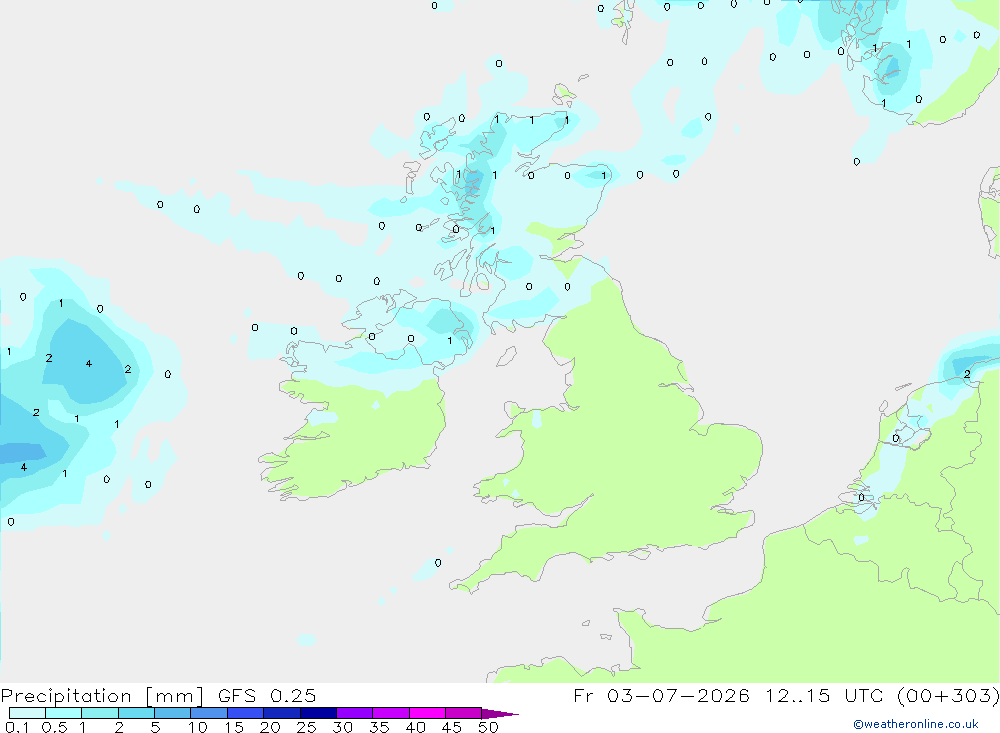
Task: Click legend label "10"
Action: (x=197, y=727)
